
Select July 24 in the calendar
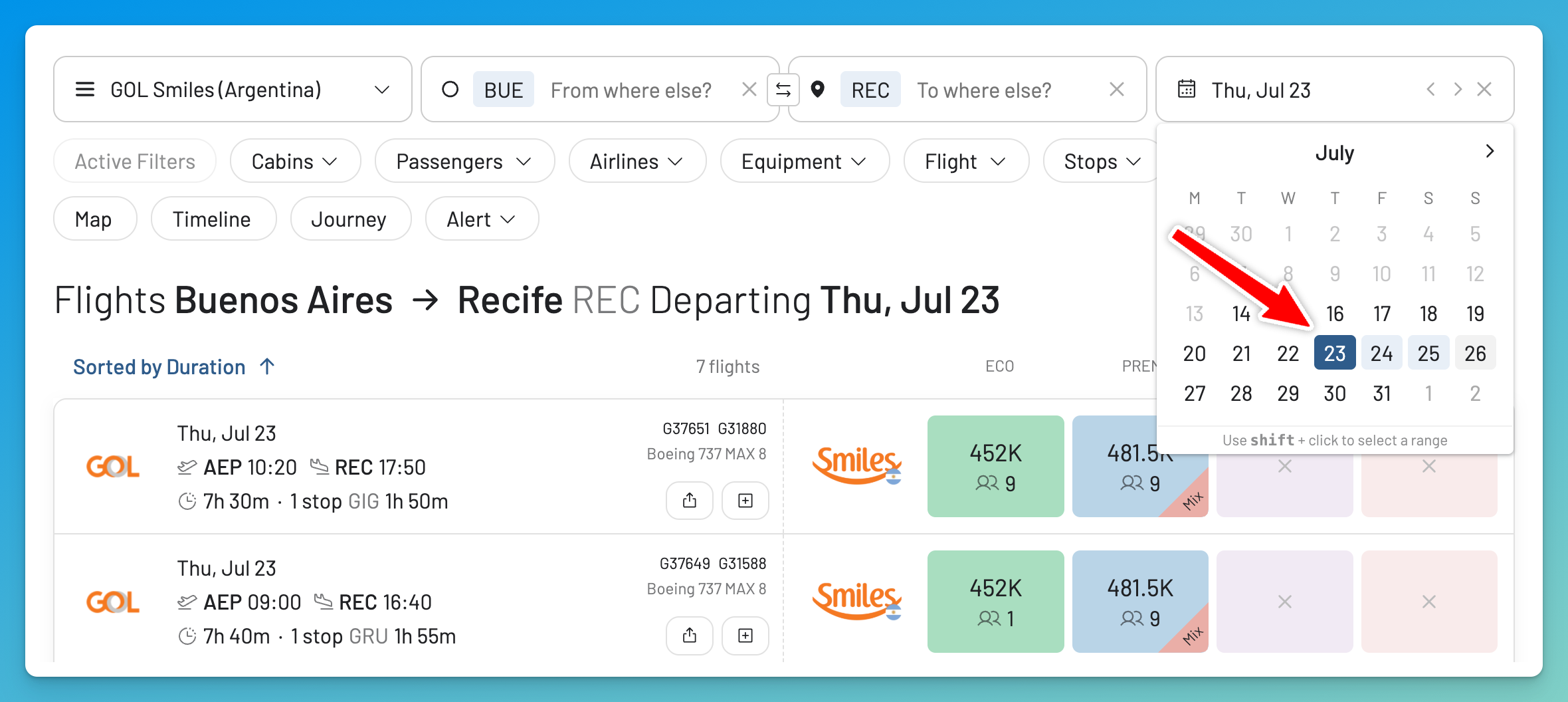click(x=1381, y=353)
